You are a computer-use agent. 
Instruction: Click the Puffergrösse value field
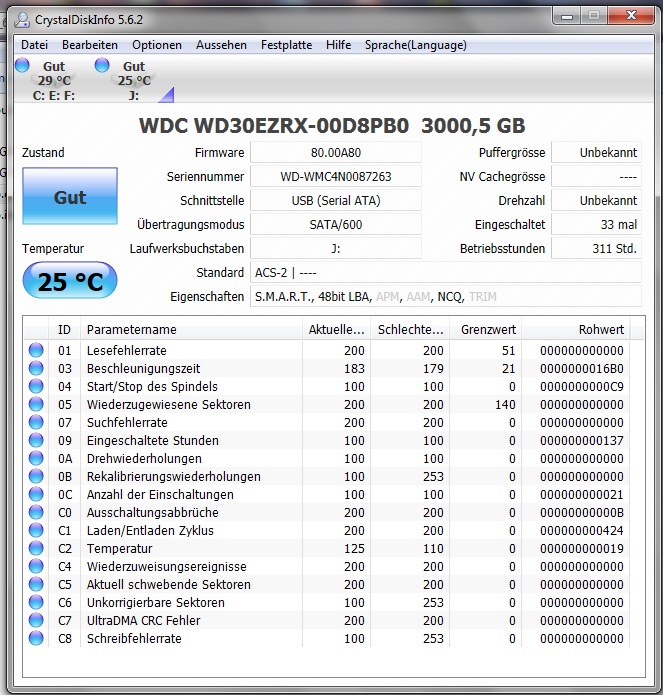pos(596,153)
